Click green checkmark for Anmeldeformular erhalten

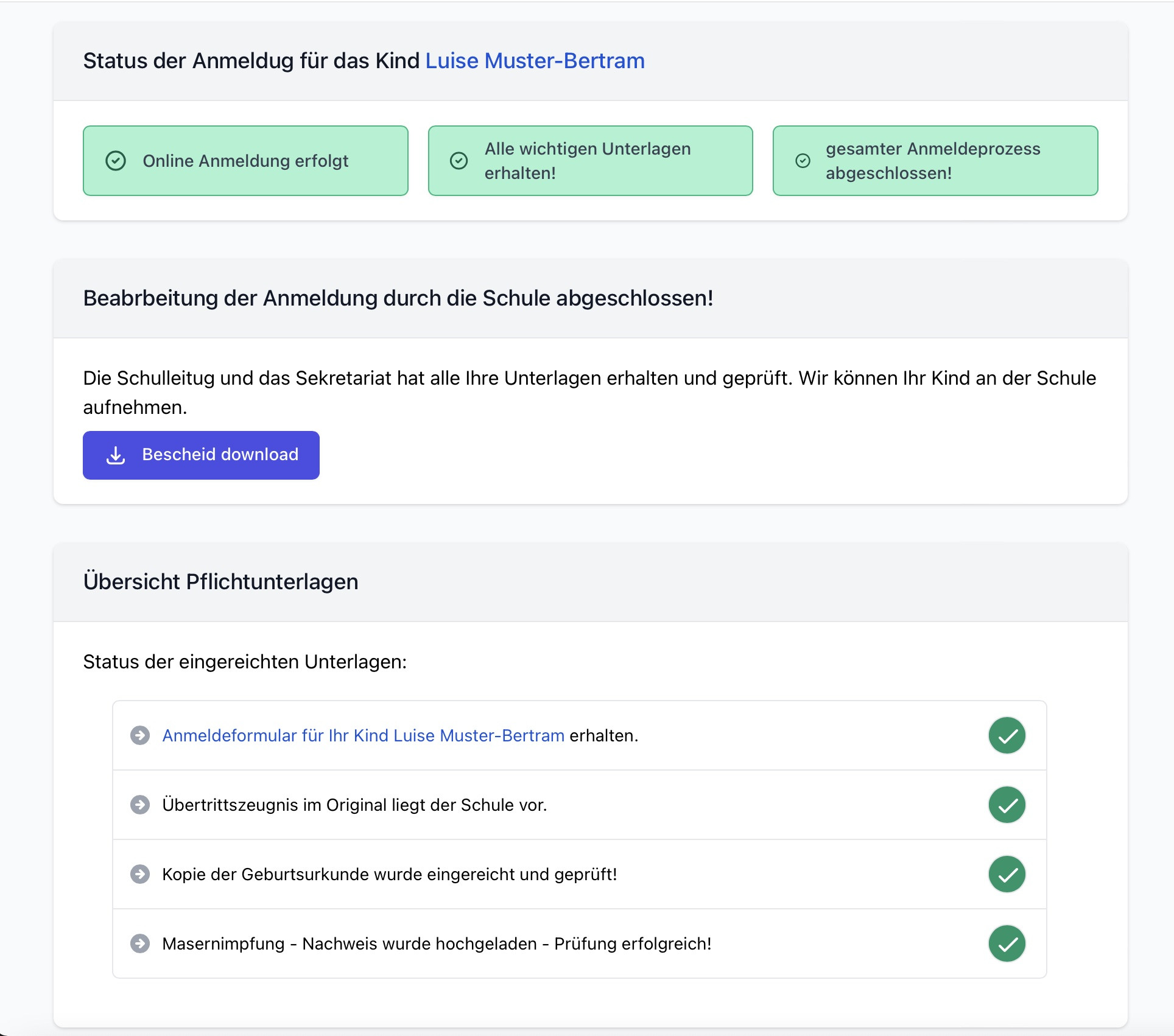tap(1007, 735)
